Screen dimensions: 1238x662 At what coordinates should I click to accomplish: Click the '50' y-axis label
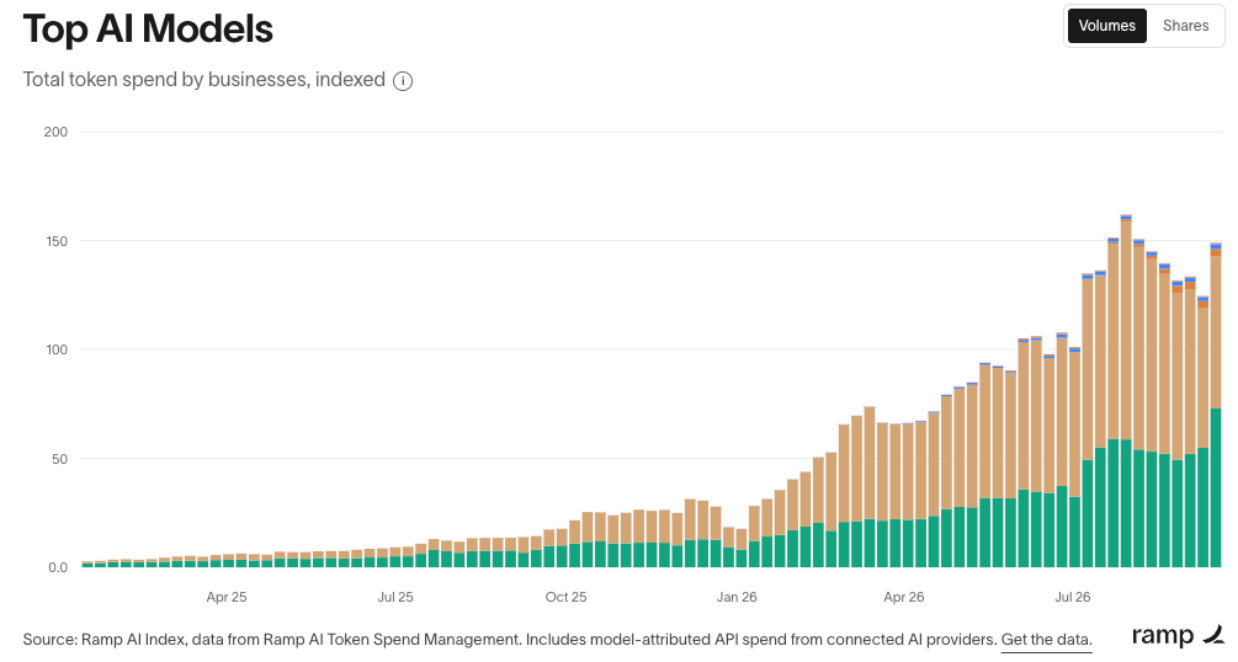click(58, 459)
